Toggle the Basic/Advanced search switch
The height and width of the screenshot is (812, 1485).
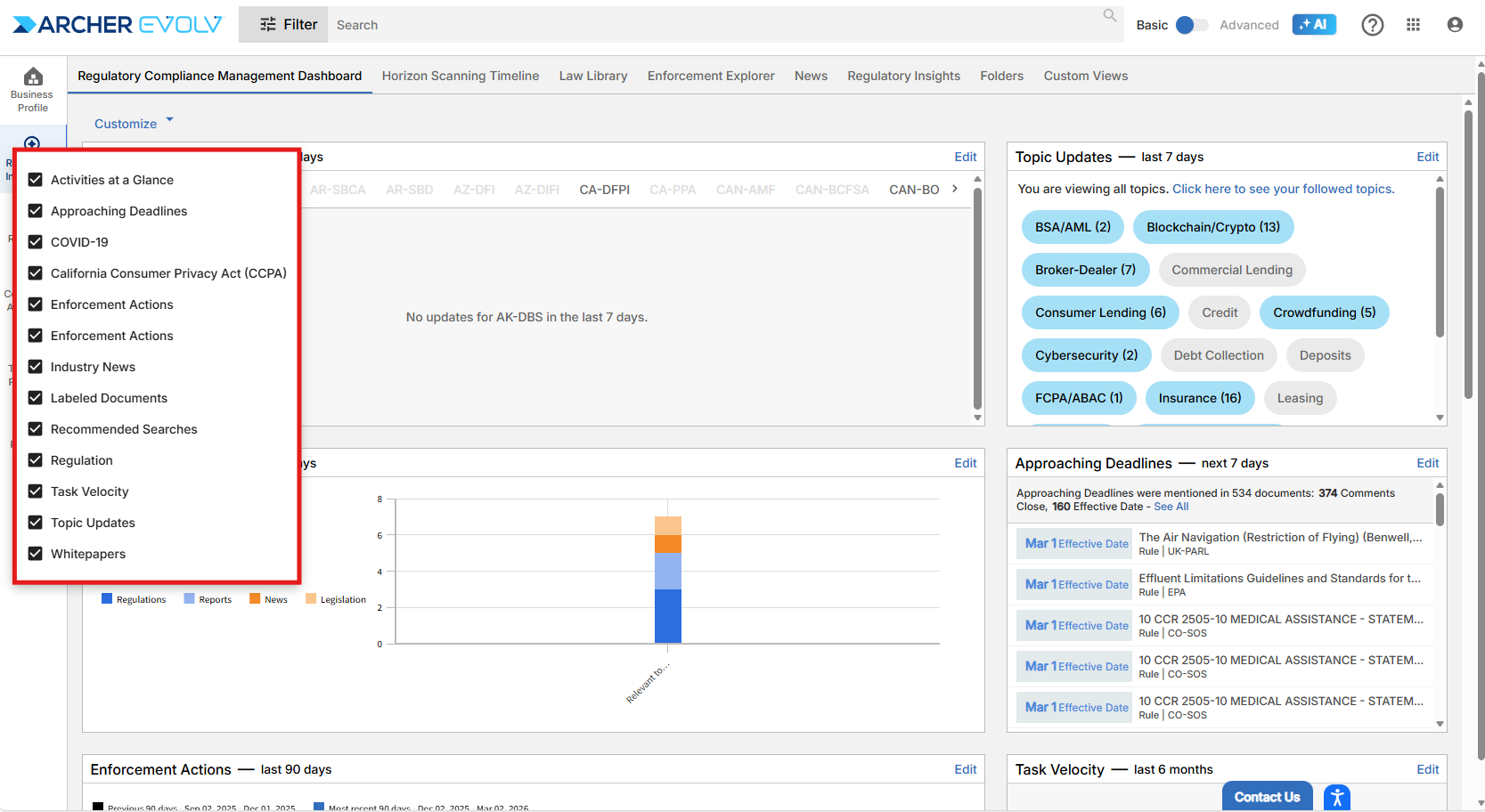click(x=1191, y=25)
